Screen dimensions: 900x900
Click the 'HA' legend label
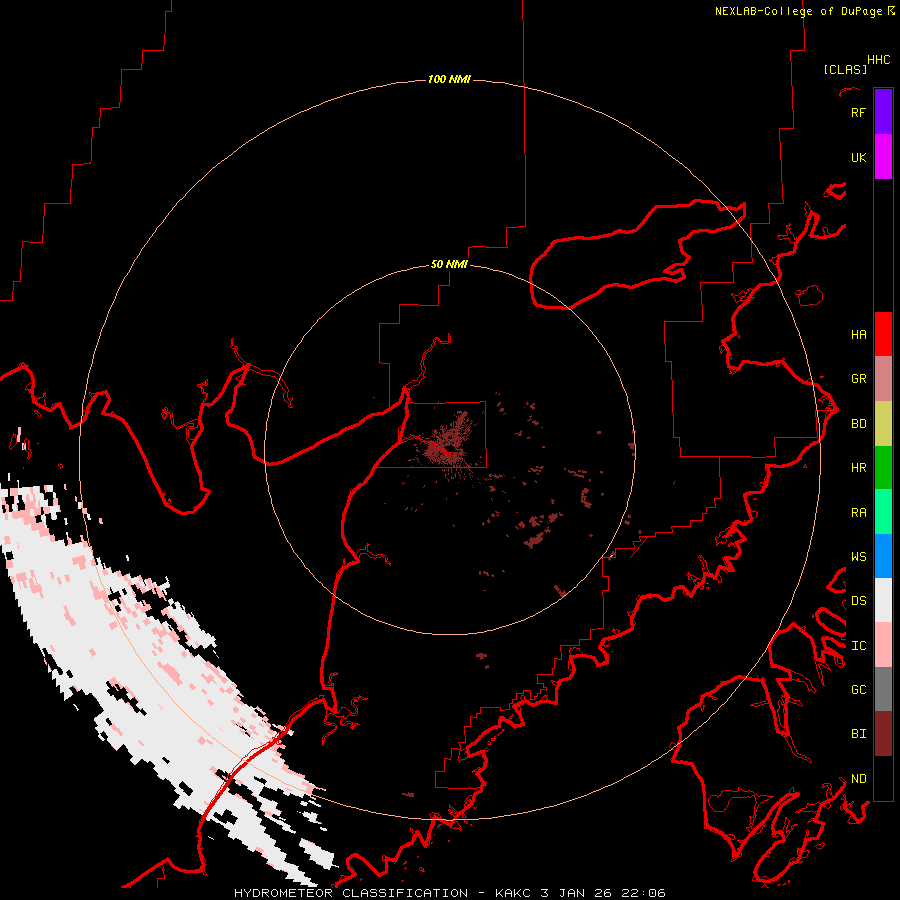(x=858, y=334)
